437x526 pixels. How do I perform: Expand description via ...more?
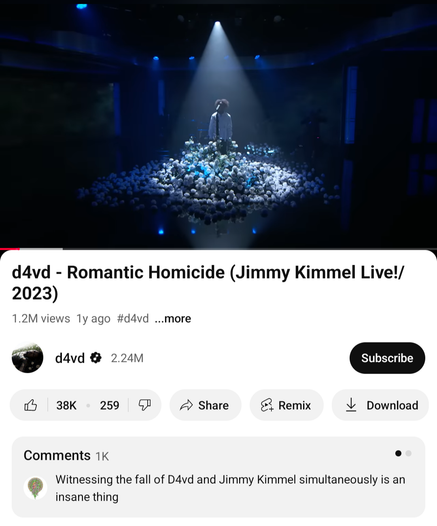173,318
